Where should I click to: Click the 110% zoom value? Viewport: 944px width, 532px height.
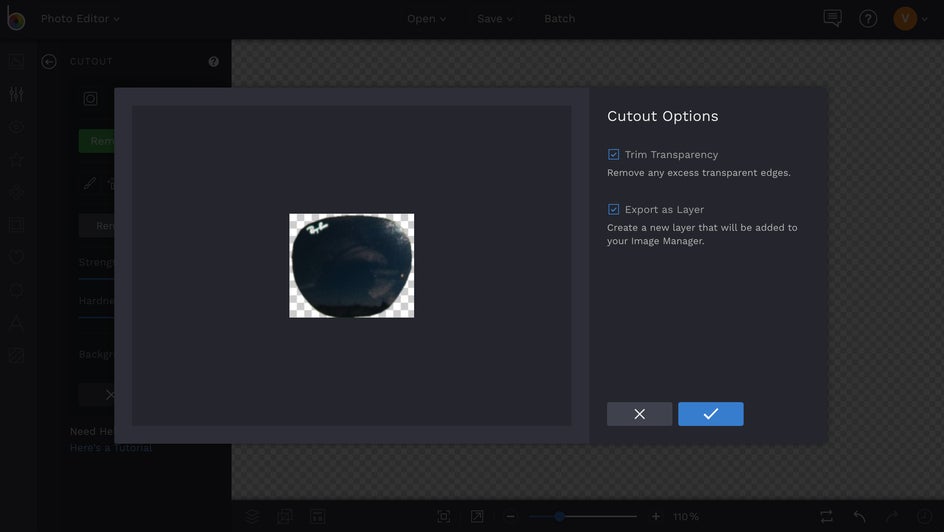[686, 517]
